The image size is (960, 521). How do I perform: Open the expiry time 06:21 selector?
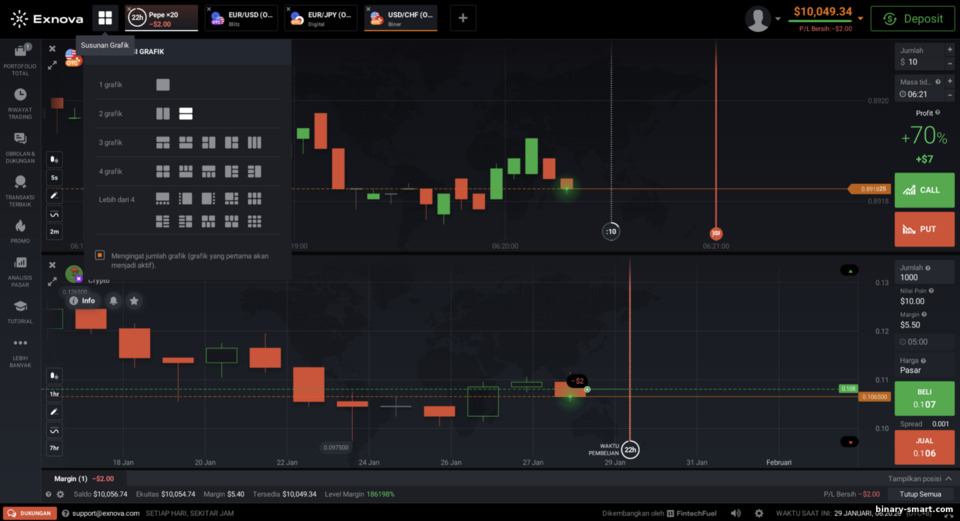pos(920,88)
